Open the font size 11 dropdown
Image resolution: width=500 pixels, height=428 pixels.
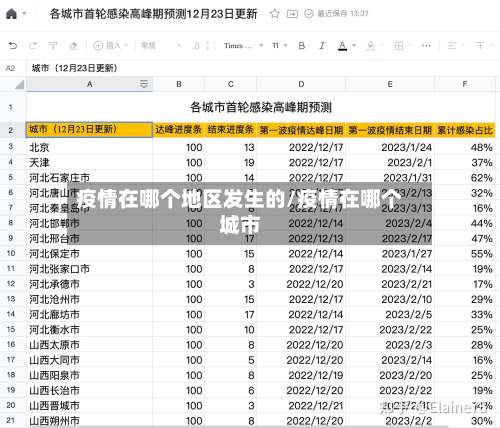280,45
